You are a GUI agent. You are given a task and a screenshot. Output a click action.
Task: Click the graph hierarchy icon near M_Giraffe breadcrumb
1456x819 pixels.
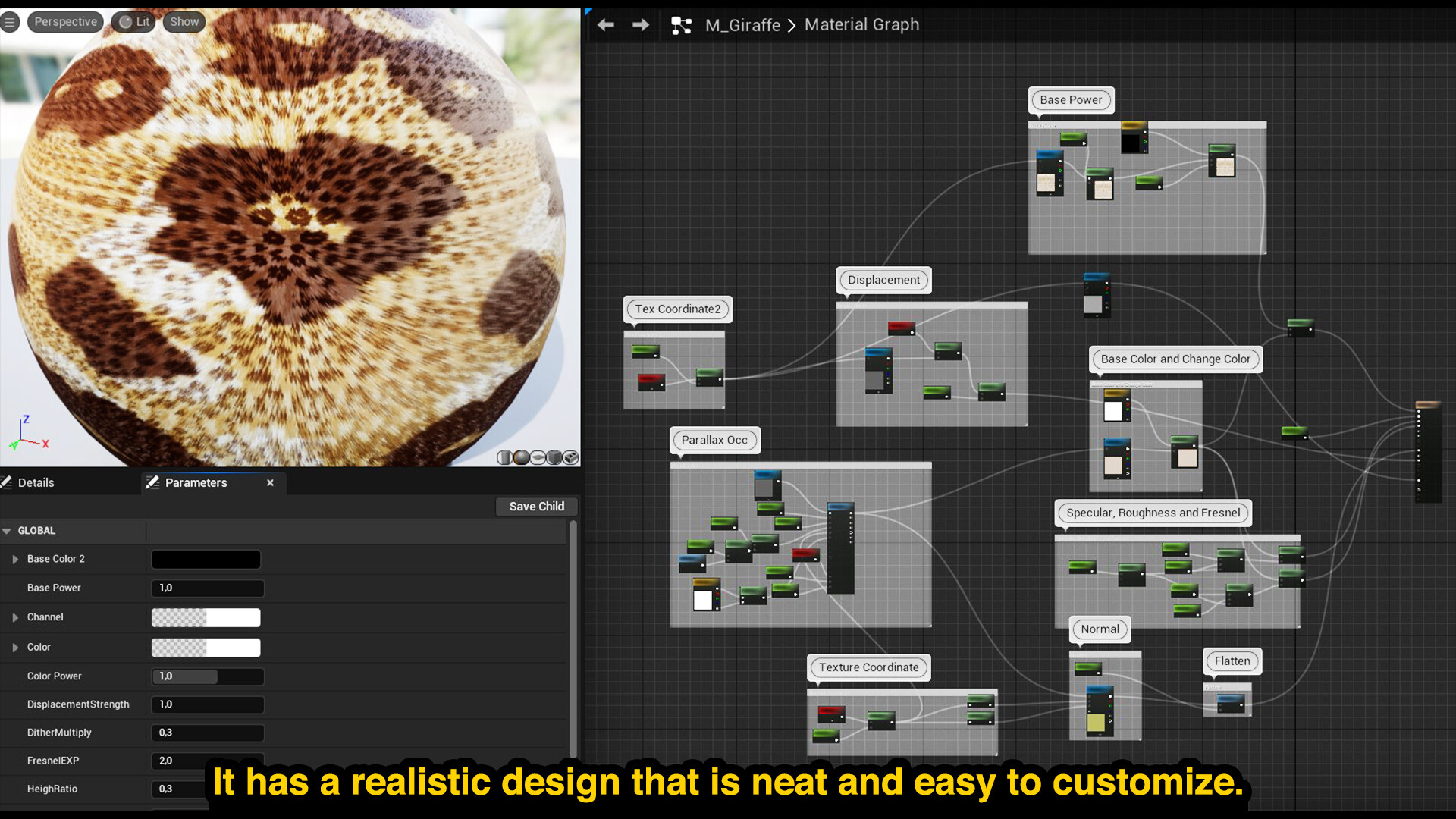click(x=682, y=24)
